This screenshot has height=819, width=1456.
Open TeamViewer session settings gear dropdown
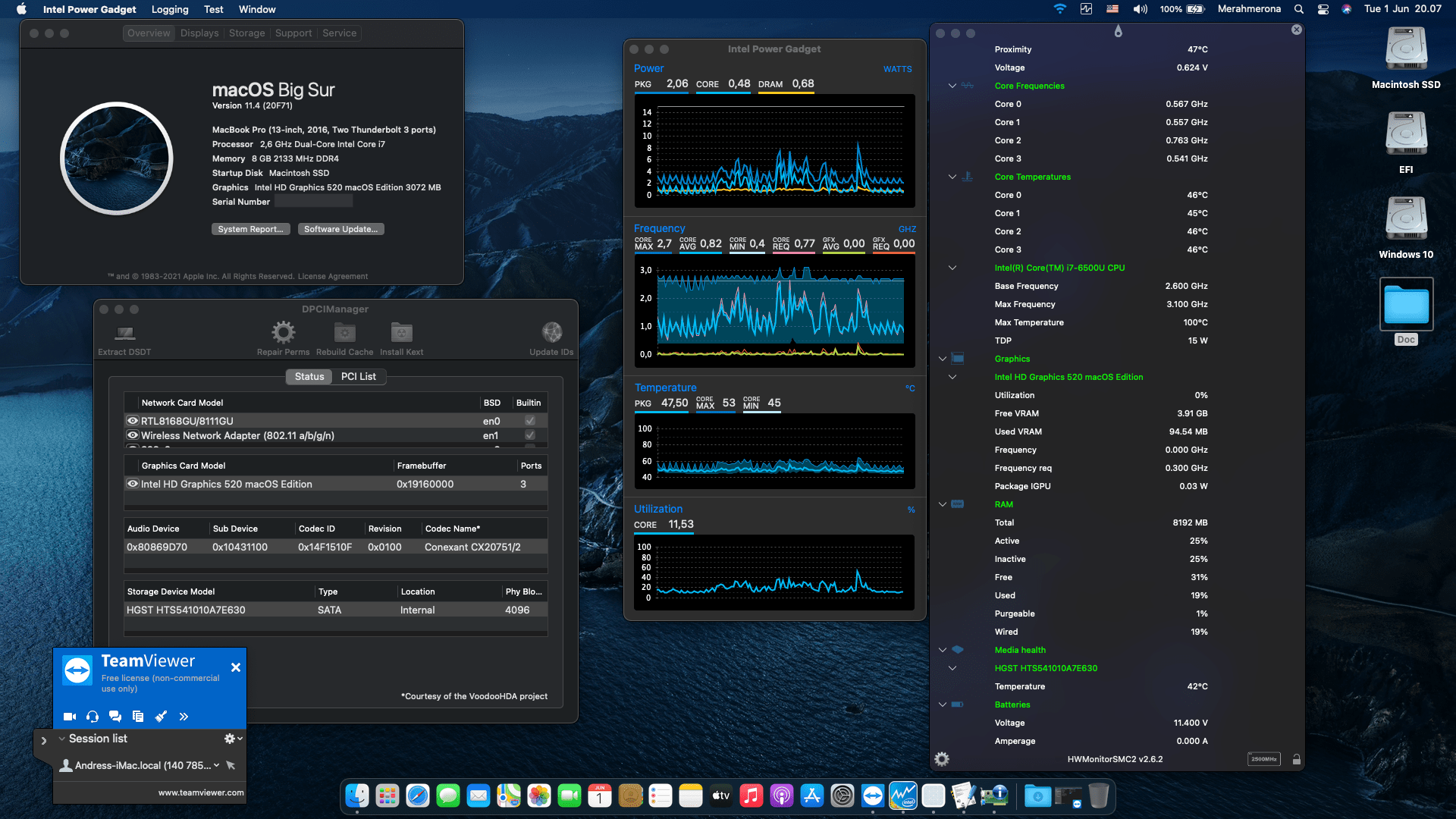[x=234, y=739]
